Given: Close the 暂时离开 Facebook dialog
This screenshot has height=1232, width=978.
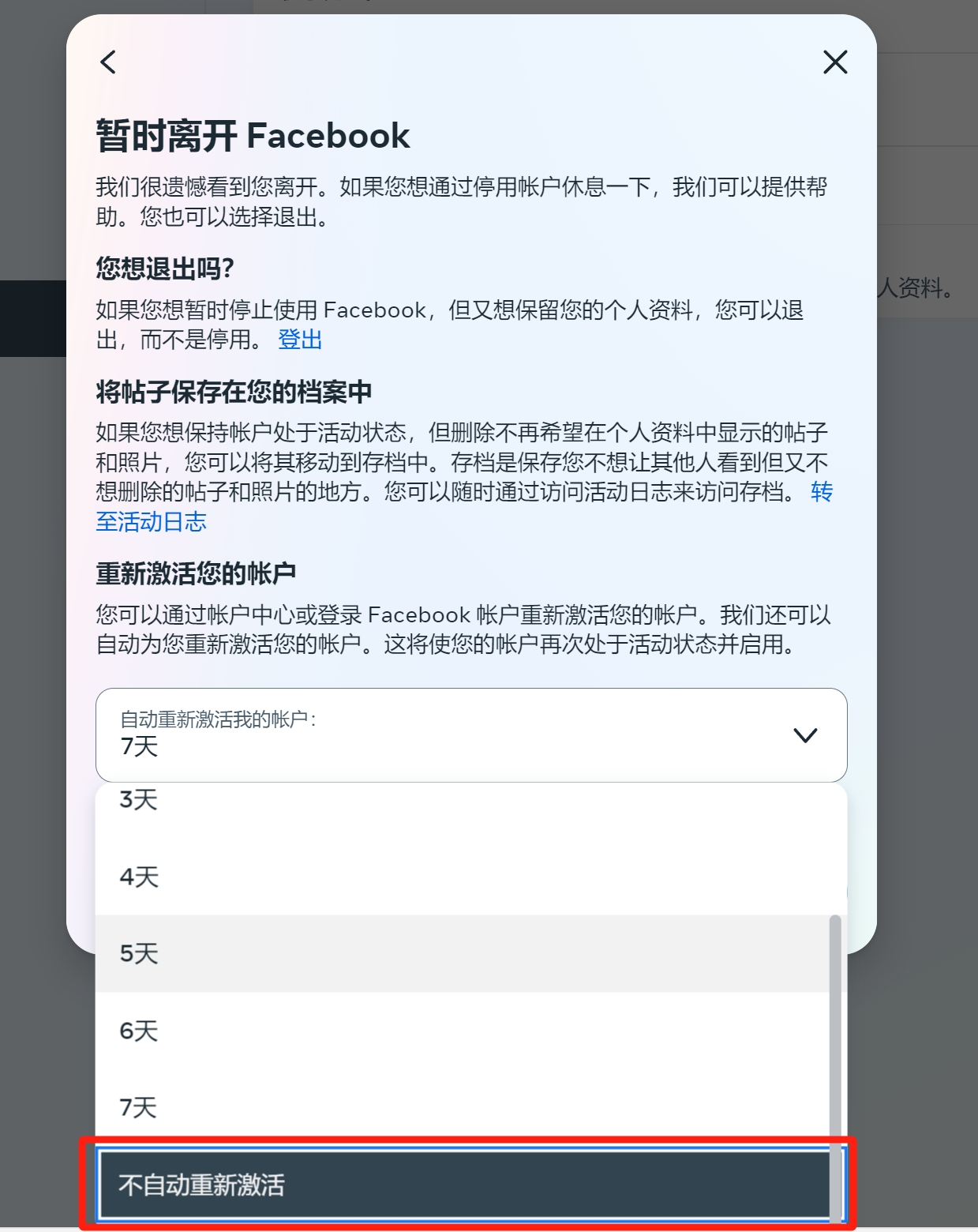Looking at the screenshot, I should (x=835, y=62).
